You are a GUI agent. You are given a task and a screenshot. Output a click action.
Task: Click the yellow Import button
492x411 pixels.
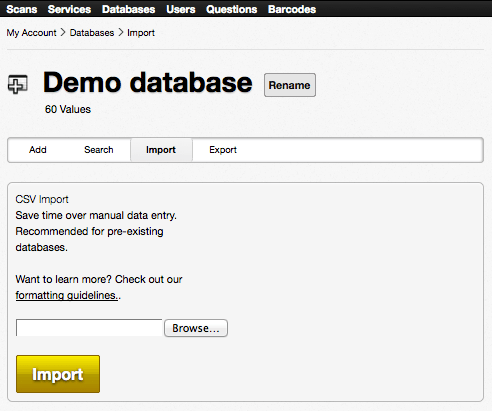click(58, 374)
